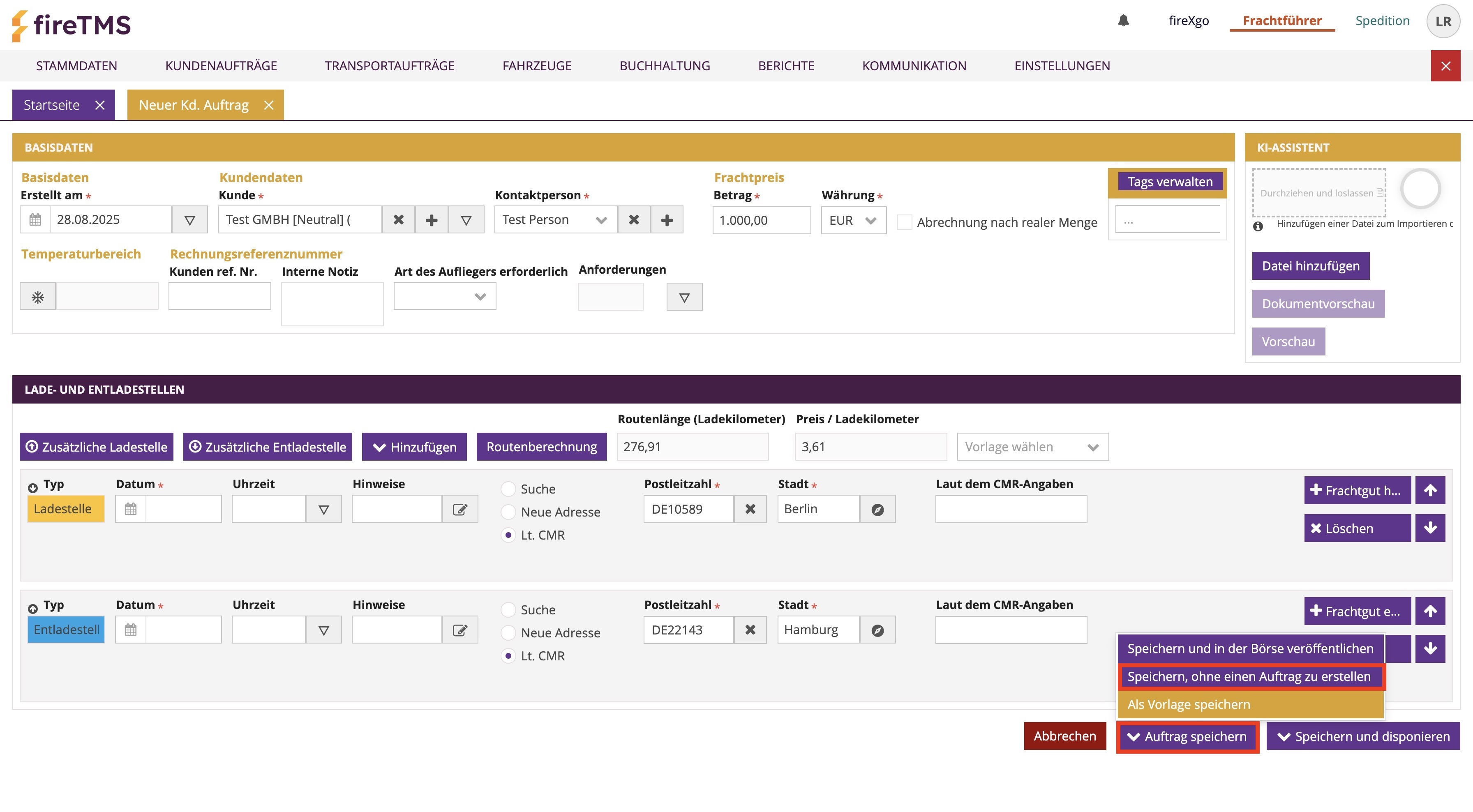
Task: Select Neue Adresse radio for Ladestelle
Action: (508, 512)
